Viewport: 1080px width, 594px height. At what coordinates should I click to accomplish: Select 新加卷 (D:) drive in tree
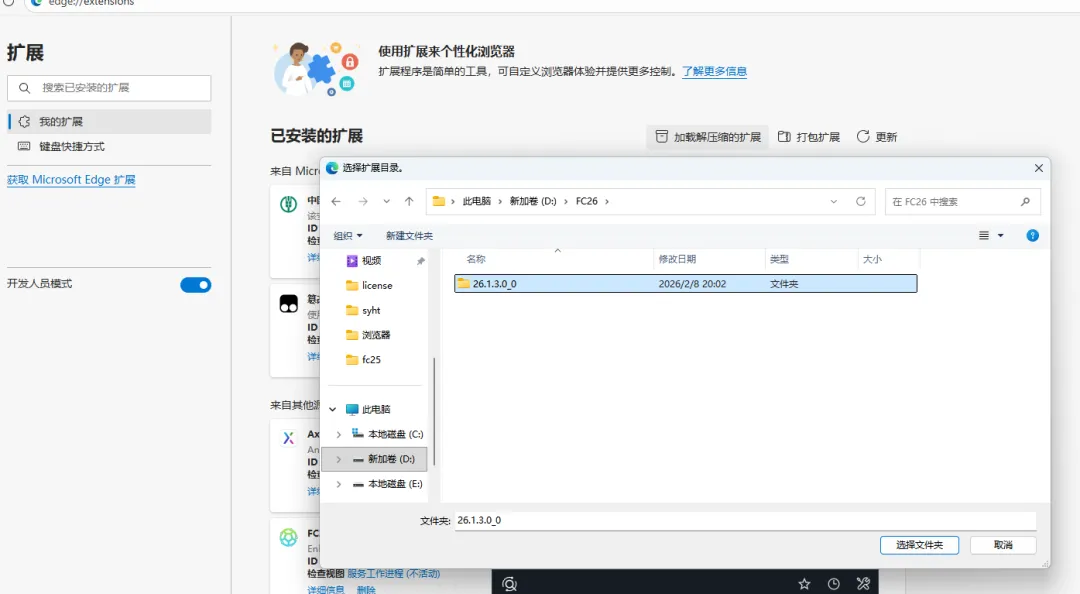391,459
